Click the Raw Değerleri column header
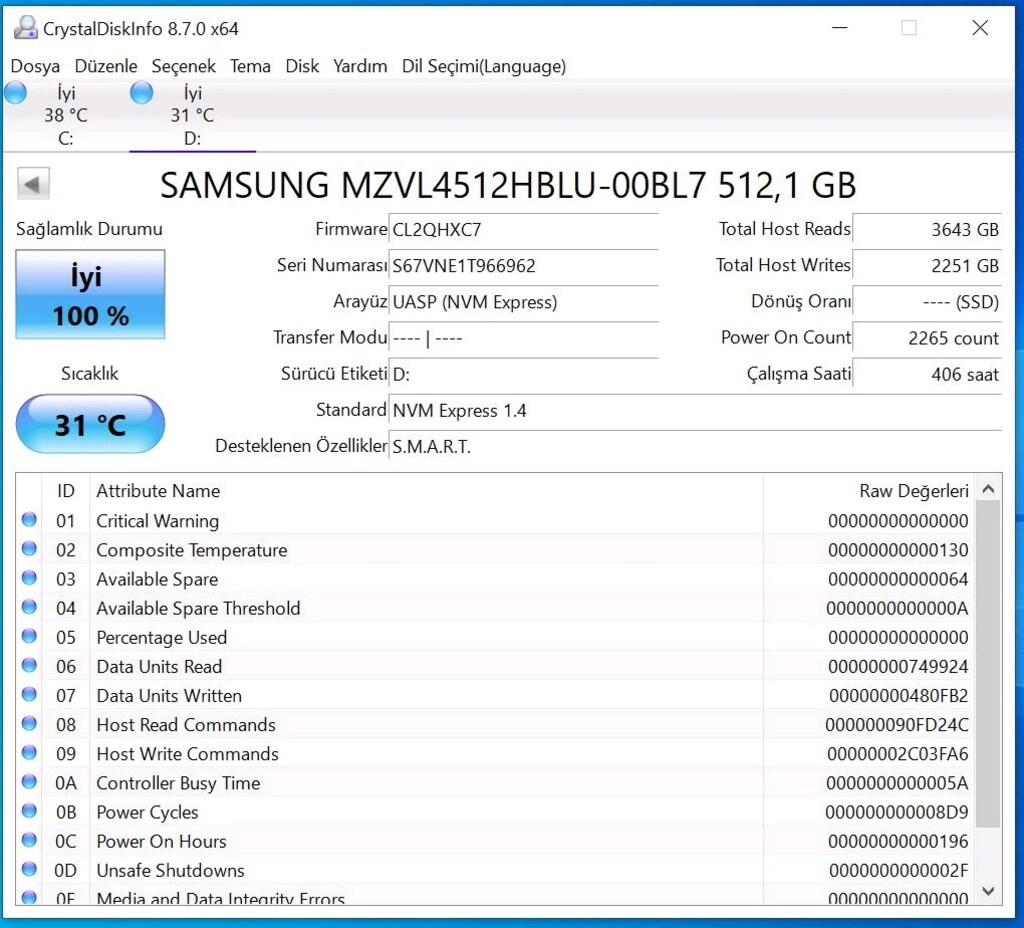 point(869,491)
